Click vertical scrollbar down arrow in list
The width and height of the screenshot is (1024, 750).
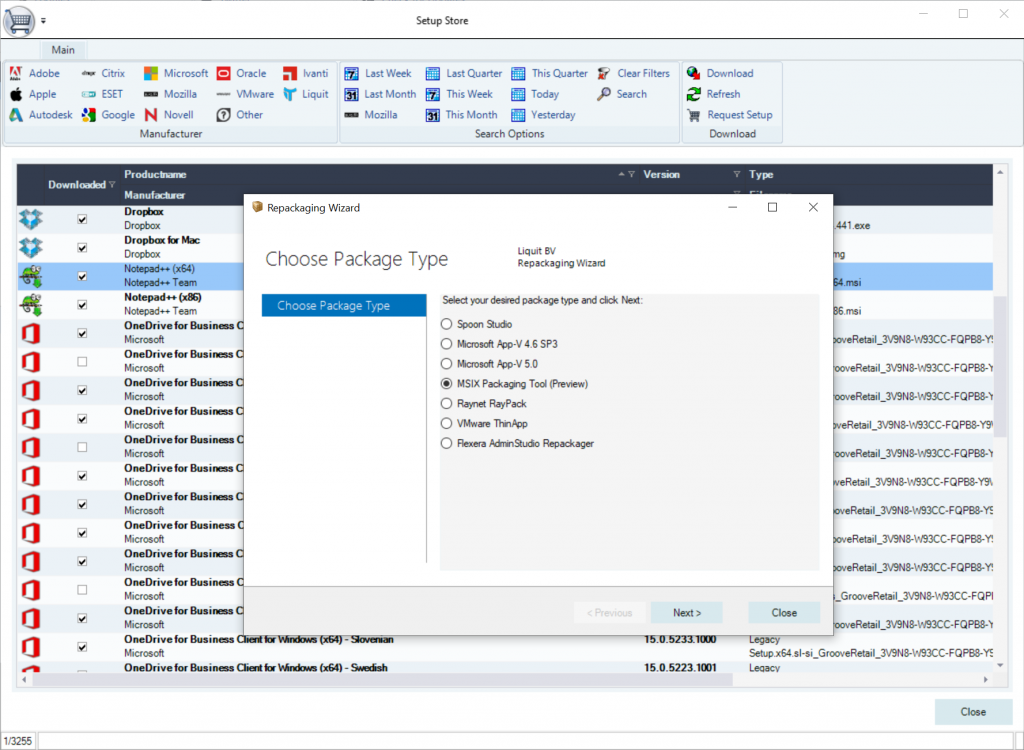pos(1000,666)
